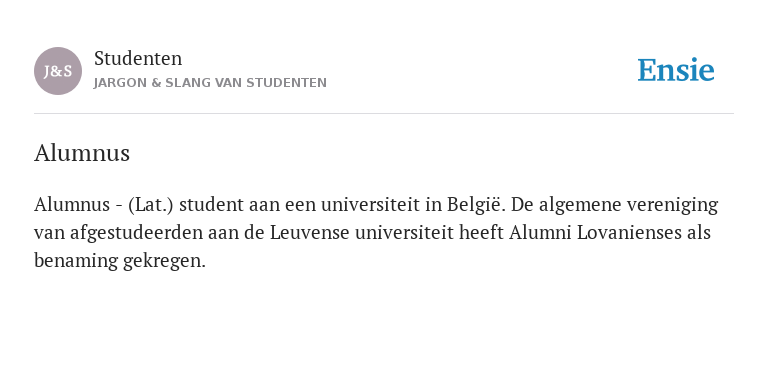The height and width of the screenshot is (384, 768).
Task: Select the Jargon & Slang van Studenten subtitle
Action: pyautogui.click(x=210, y=83)
